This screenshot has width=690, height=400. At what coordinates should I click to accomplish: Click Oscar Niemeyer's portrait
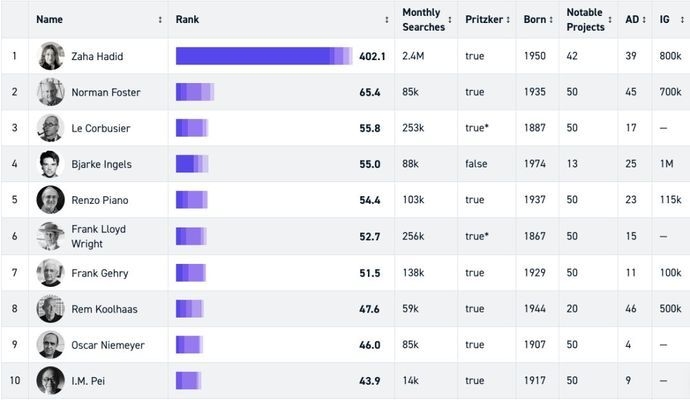pyautogui.click(x=51, y=345)
